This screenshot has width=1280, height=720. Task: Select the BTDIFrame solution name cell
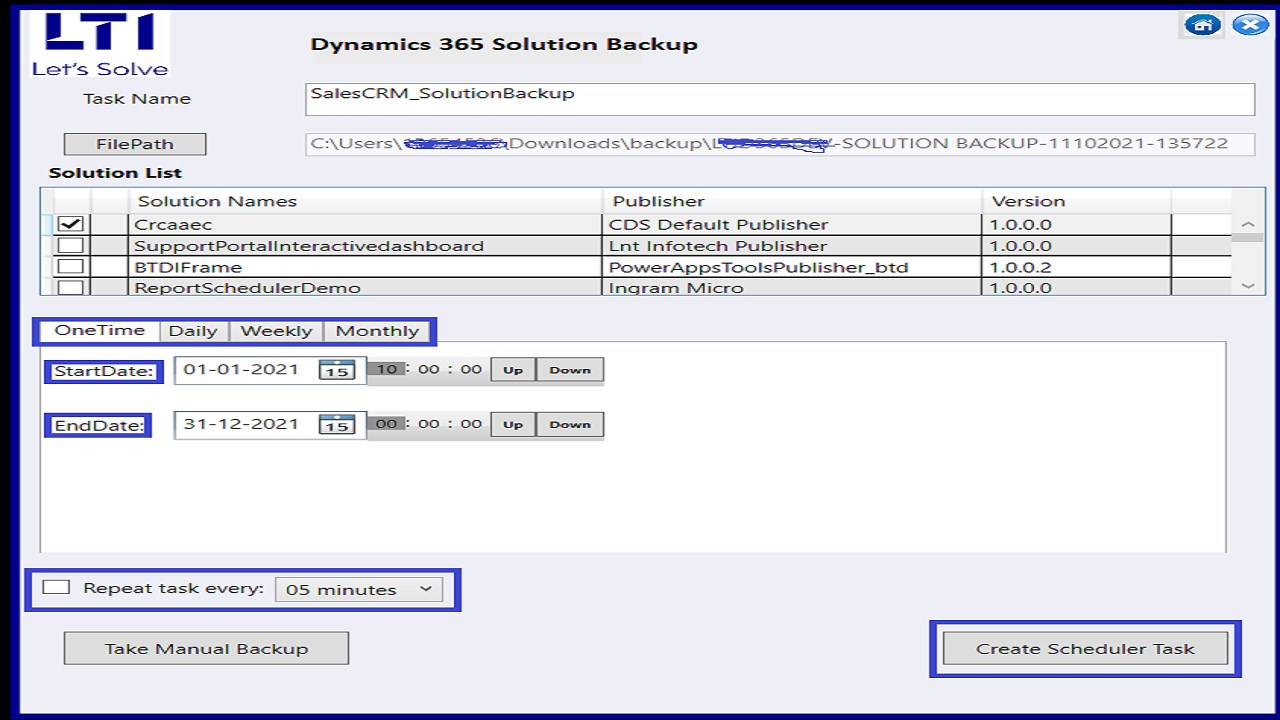366,267
